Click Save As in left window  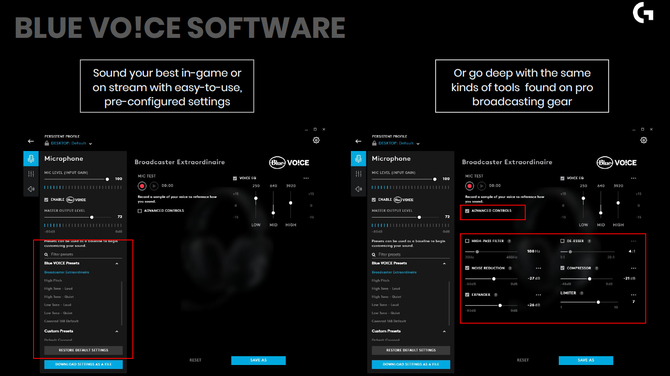point(259,360)
